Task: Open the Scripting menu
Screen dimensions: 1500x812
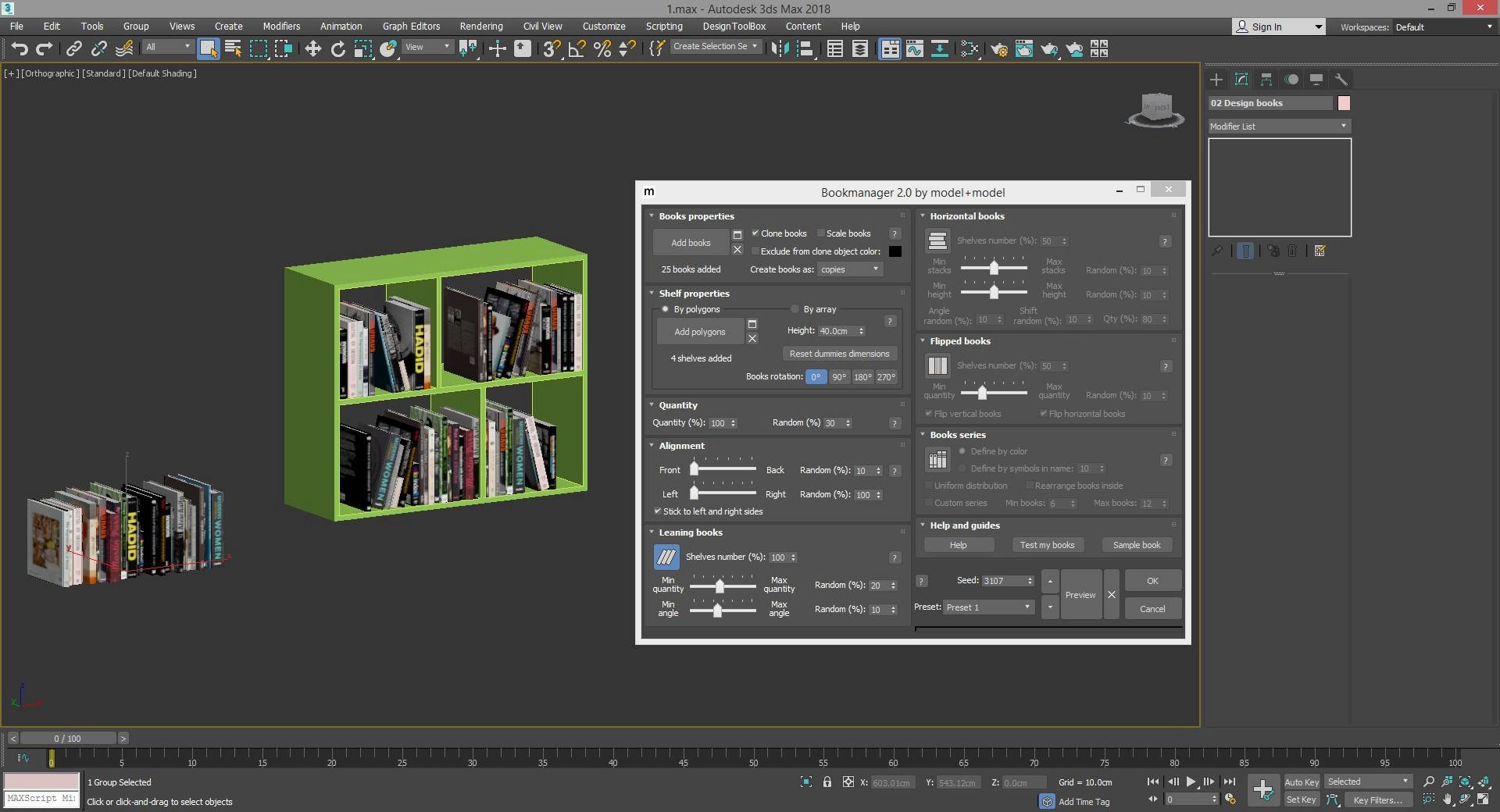Action: pyautogui.click(x=664, y=26)
